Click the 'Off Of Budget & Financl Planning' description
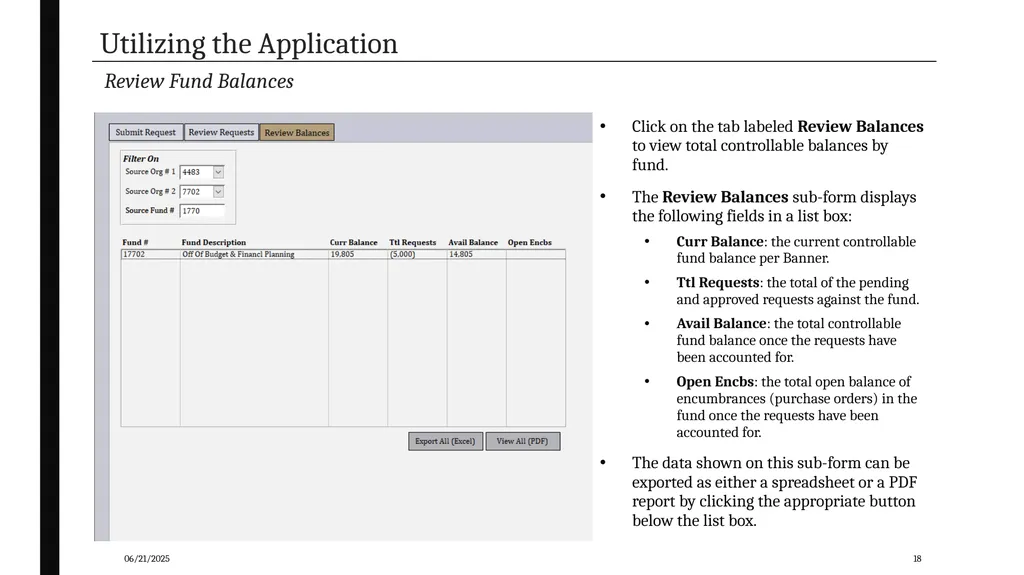The width and height of the screenshot is (1024, 575). click(x=238, y=254)
